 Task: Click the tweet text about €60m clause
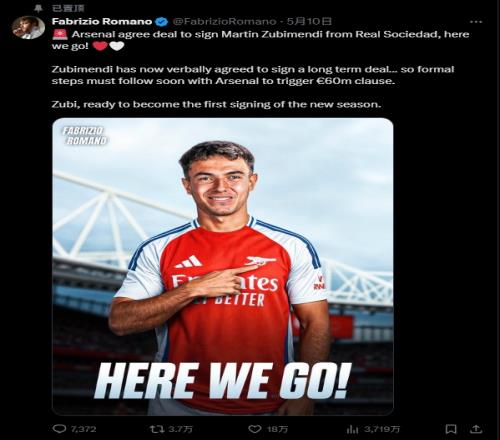point(253,75)
